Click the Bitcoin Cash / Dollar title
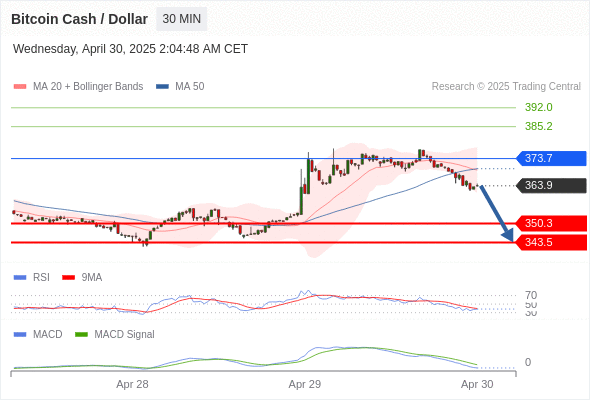The height and width of the screenshot is (400, 590). [79, 19]
